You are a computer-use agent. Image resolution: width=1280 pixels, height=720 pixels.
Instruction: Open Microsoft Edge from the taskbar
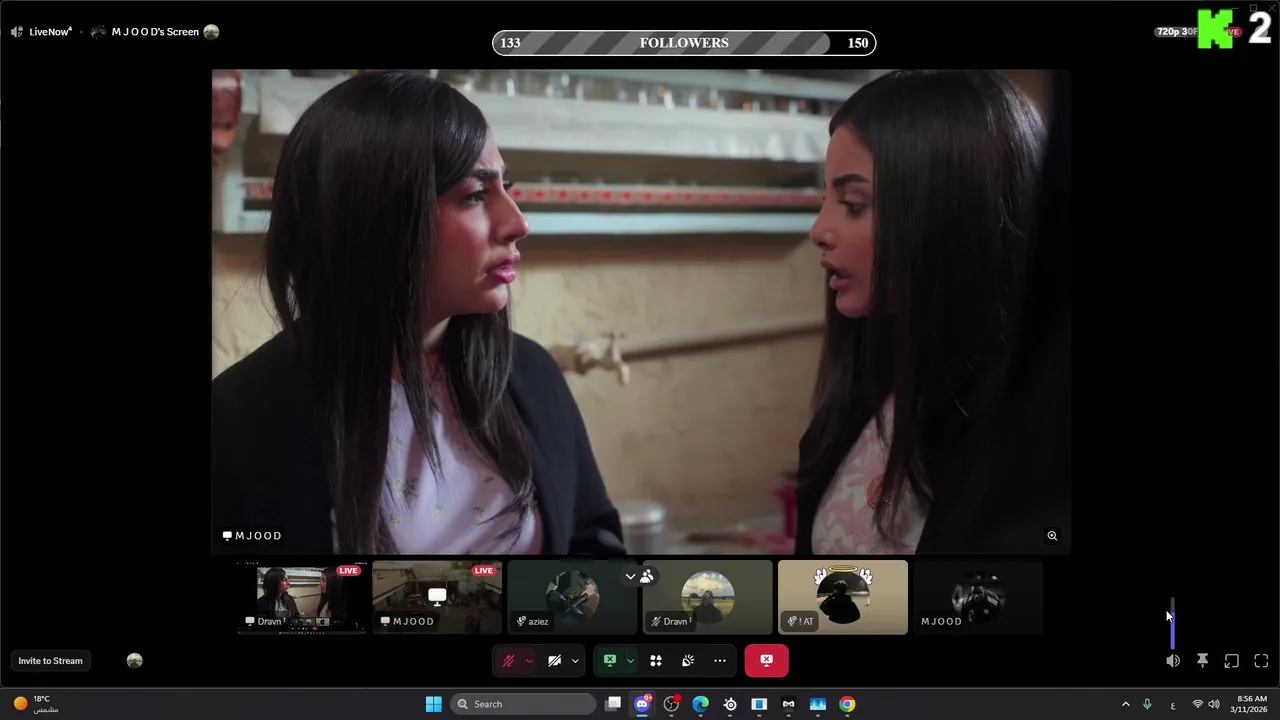(x=701, y=704)
